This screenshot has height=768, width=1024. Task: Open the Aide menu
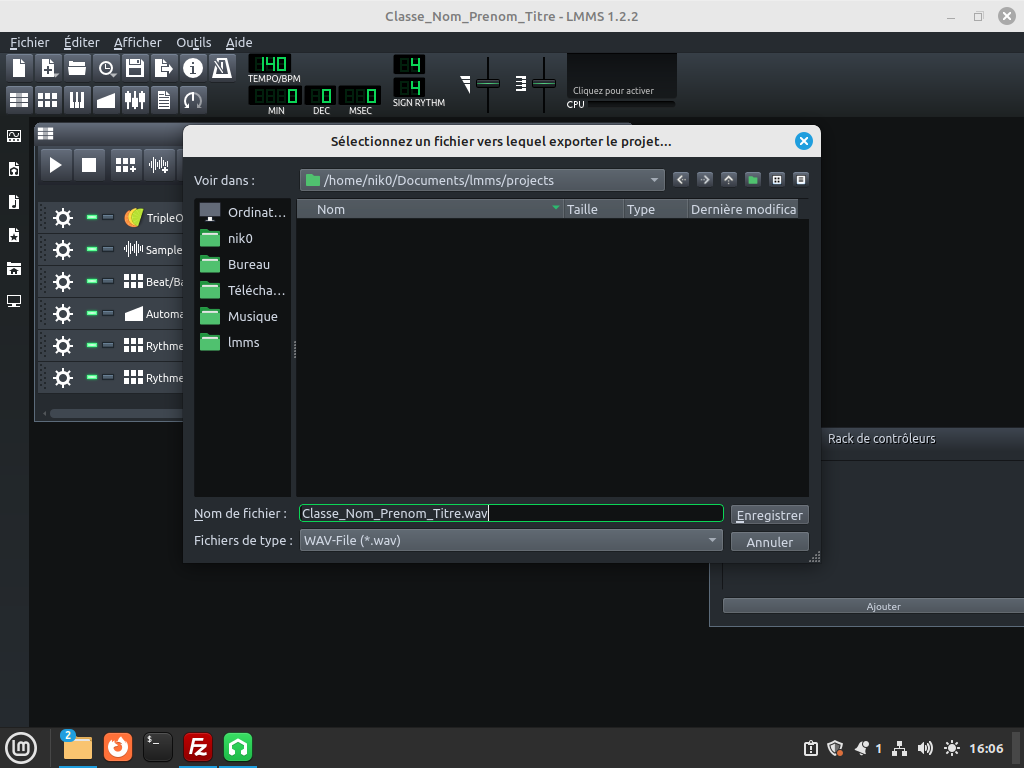point(239,42)
